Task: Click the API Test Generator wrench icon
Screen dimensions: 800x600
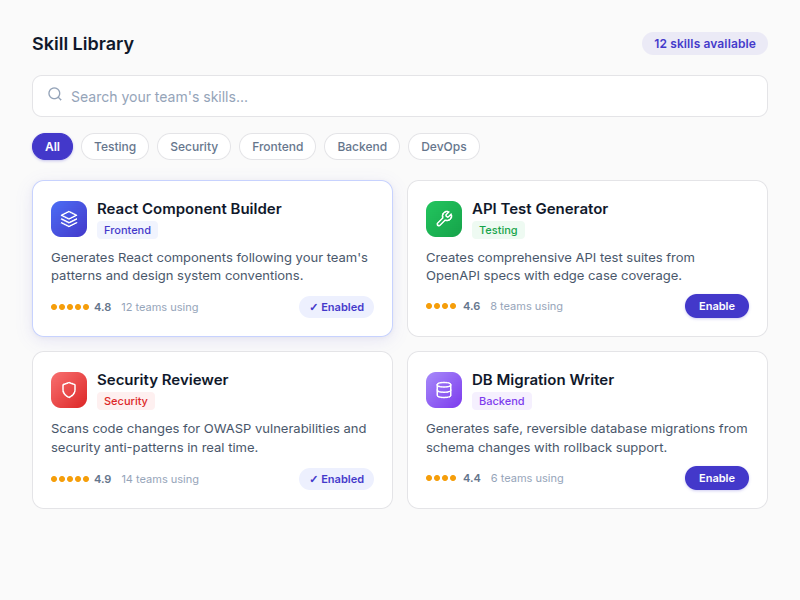Action: click(443, 218)
